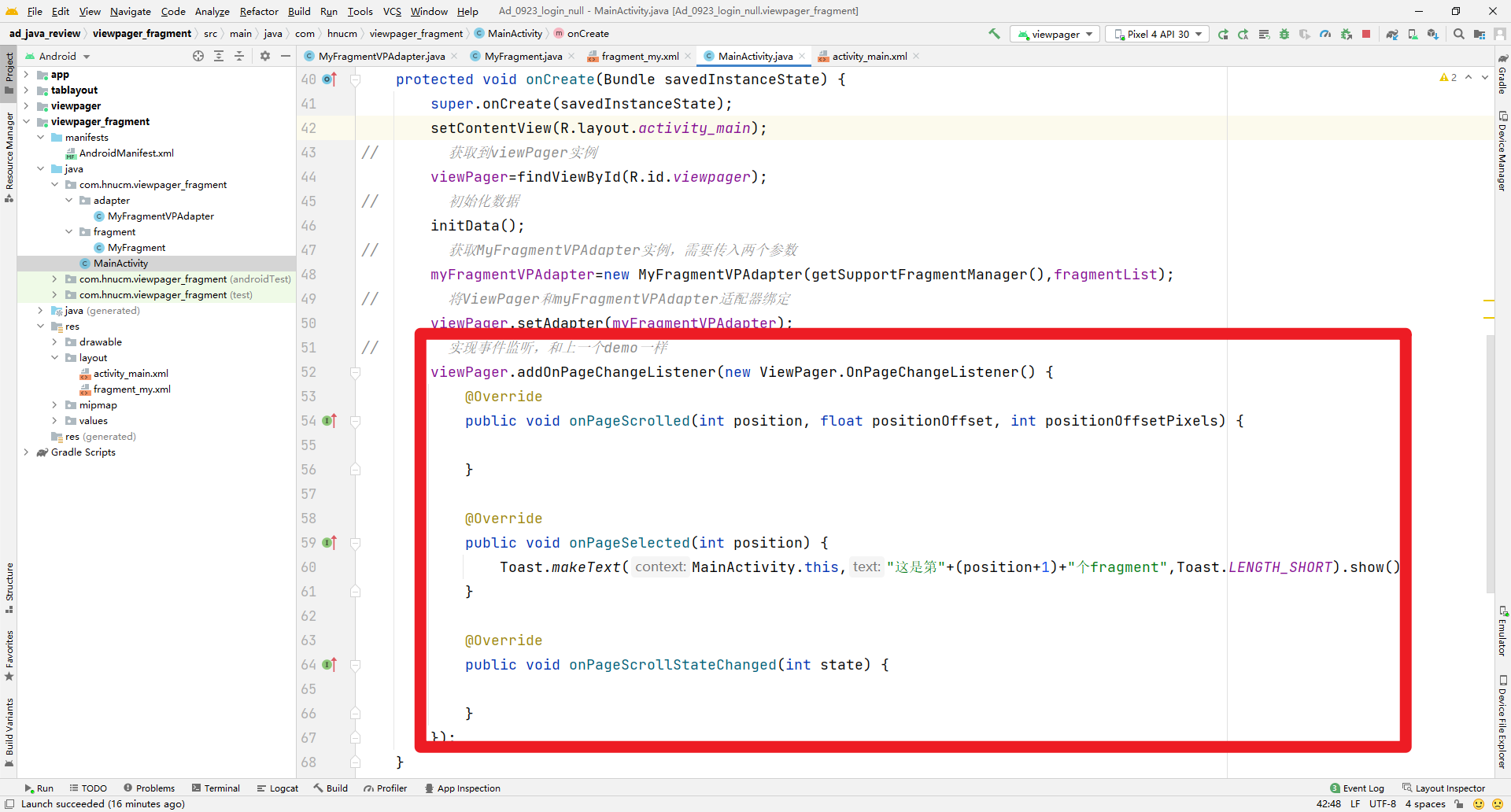Toggle the Build Variants tool window

pos(9,732)
